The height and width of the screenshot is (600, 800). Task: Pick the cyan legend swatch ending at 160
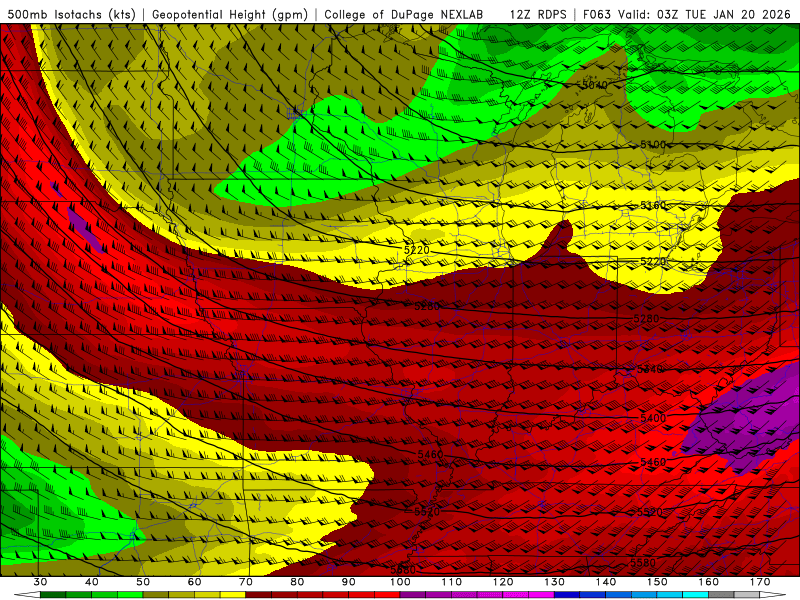(x=696, y=595)
